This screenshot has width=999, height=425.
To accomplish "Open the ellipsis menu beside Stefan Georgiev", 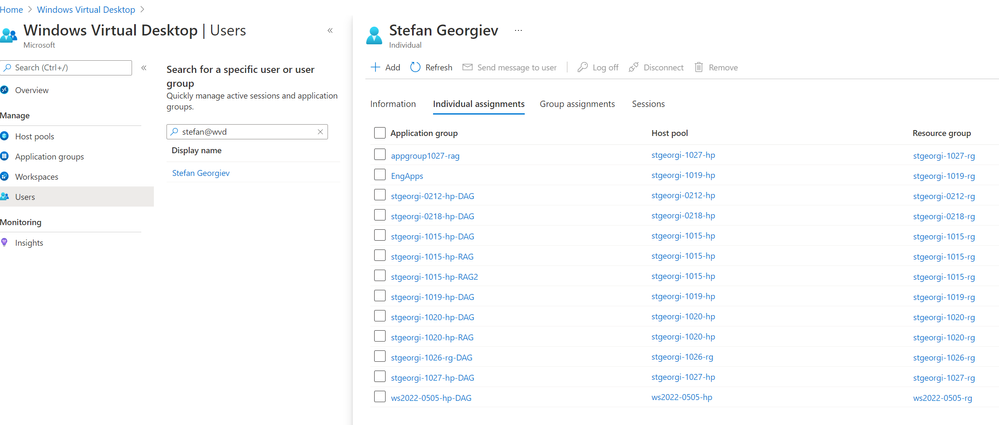I will 518,31.
